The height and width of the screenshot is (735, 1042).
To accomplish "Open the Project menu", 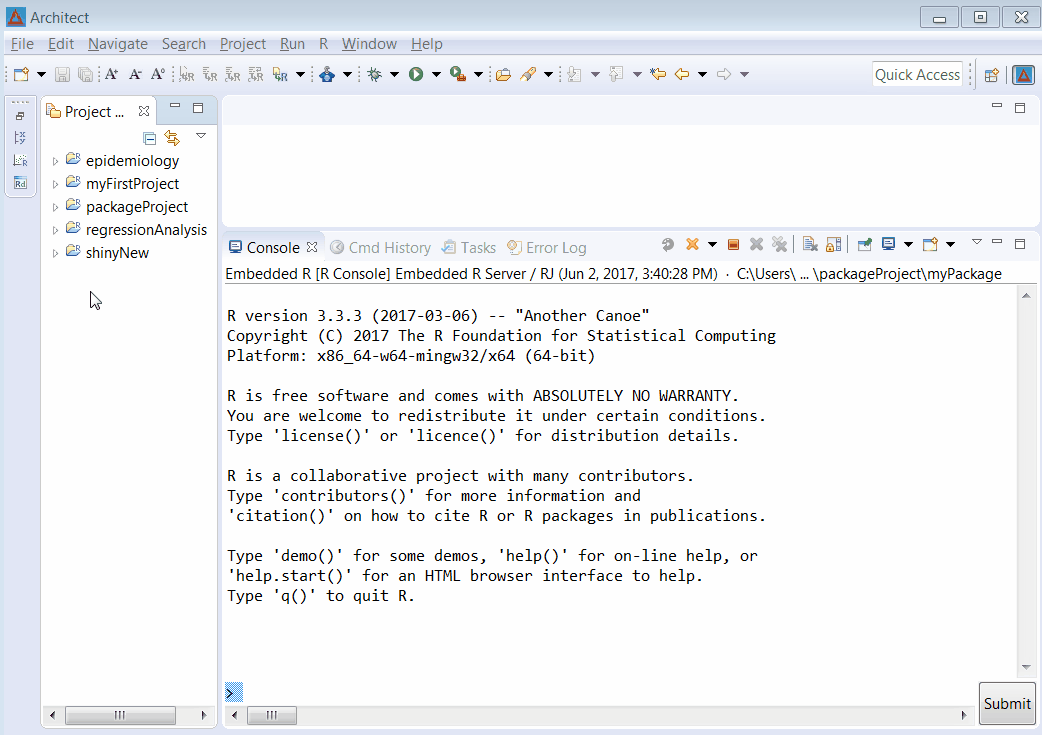I will point(243,44).
